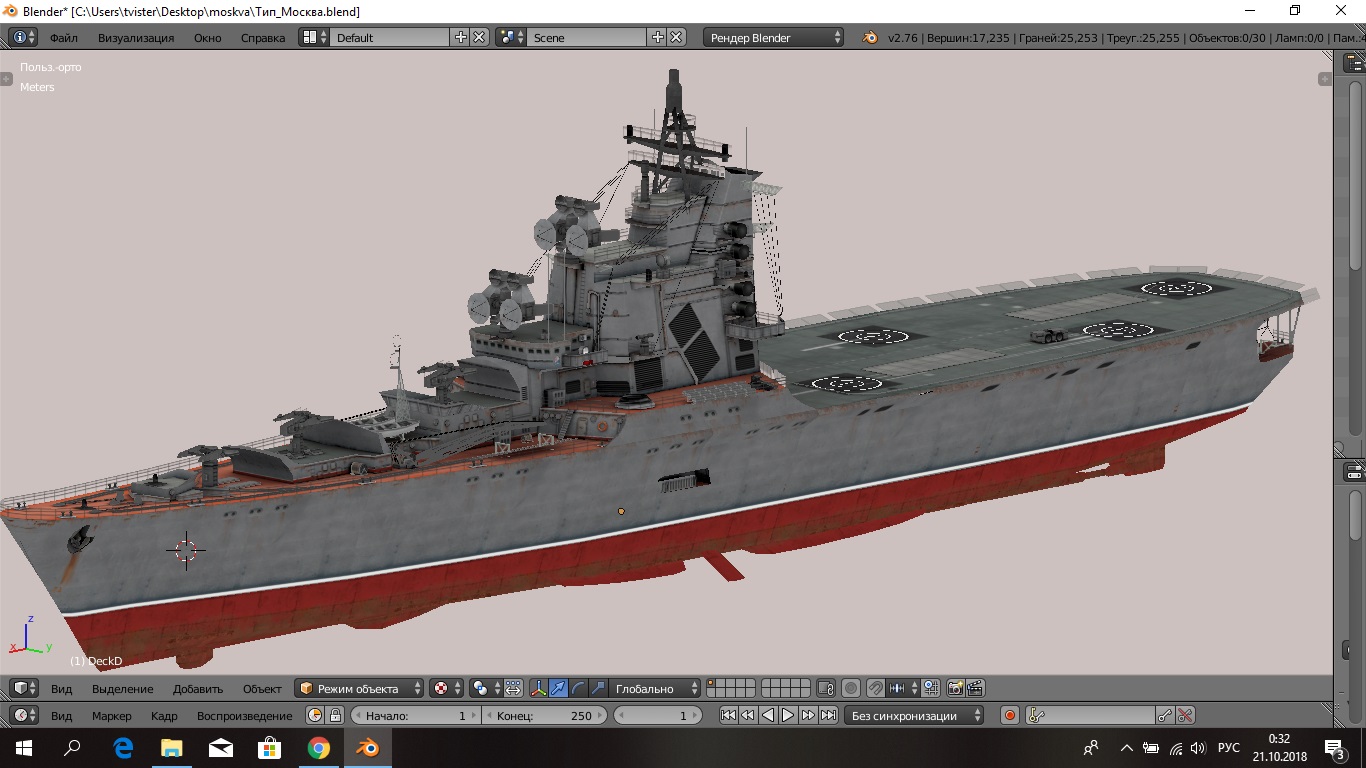Toggle manipulate center points icon
Viewport: 1366px width, 768px height.
(x=513, y=689)
